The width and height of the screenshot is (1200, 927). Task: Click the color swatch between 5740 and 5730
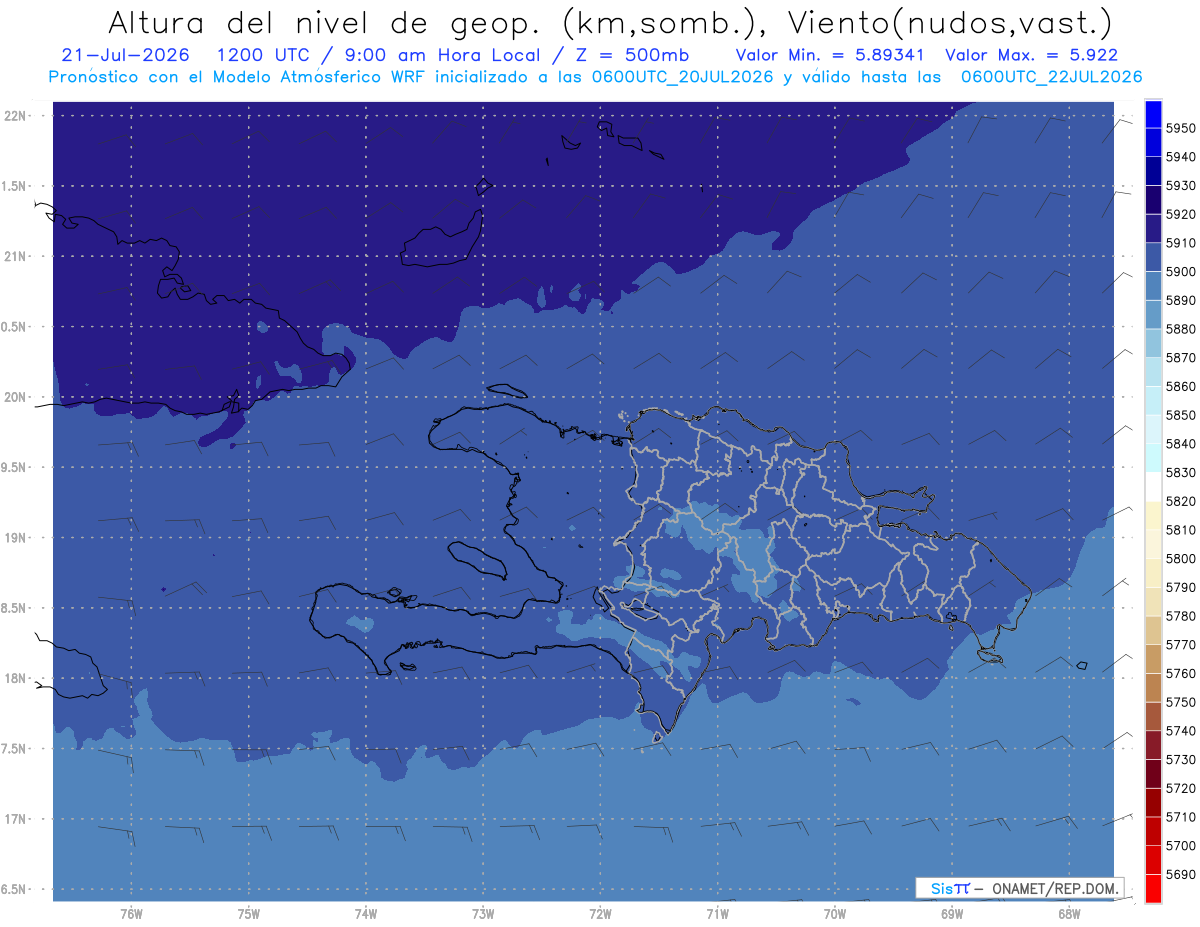[1152, 745]
